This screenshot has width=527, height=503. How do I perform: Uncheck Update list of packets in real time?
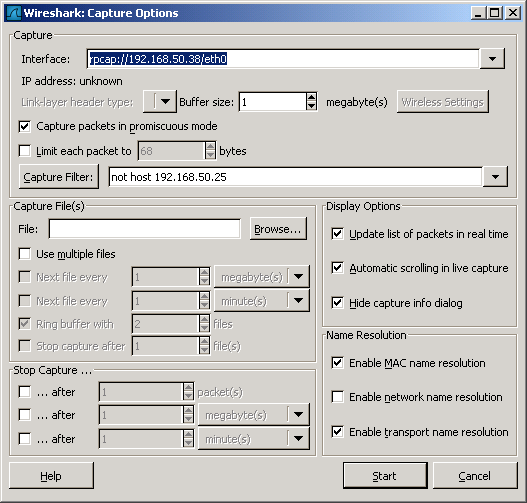pyautogui.click(x=337, y=234)
